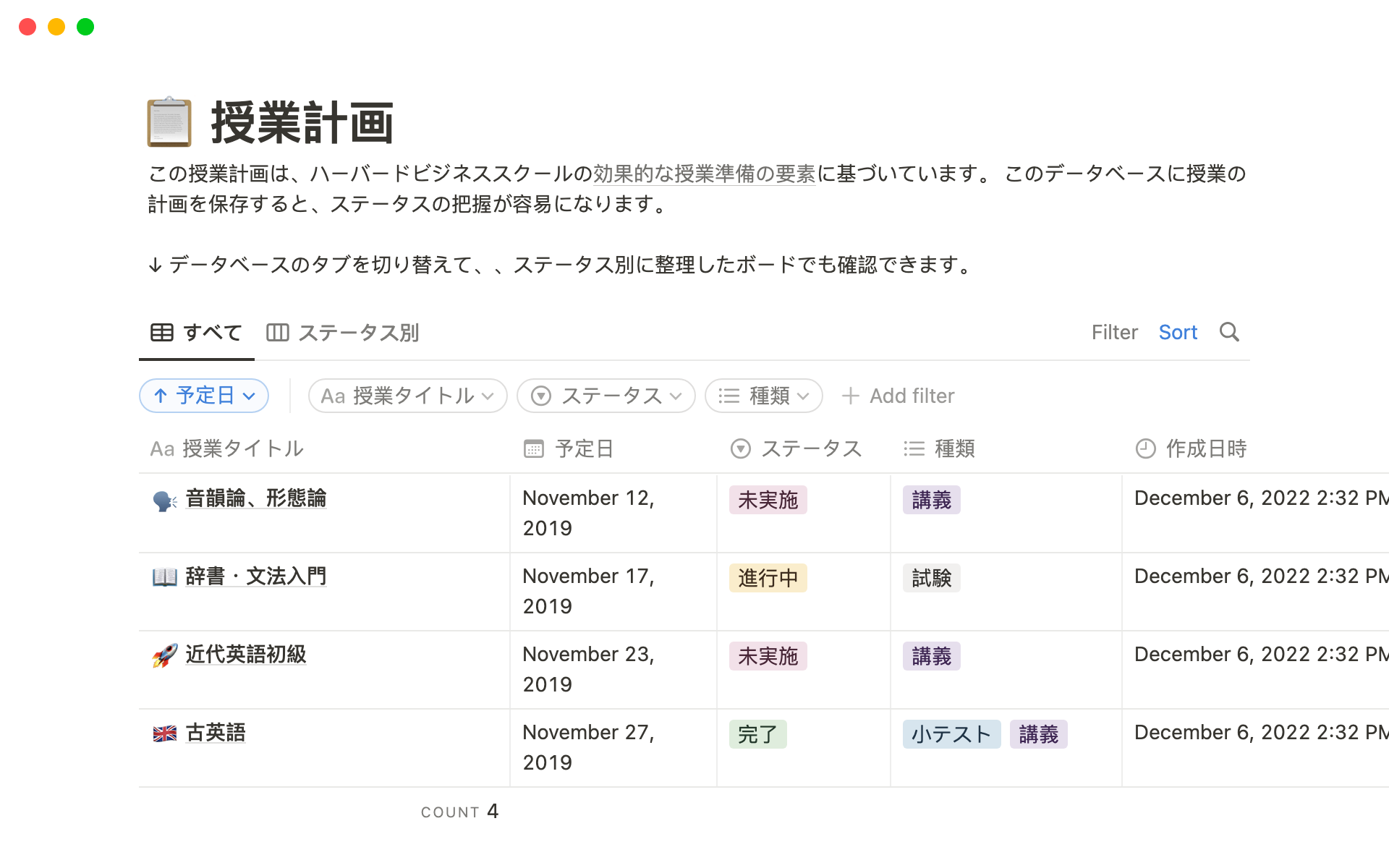Expand the 授業タイトル filter dropdown
This screenshot has width=1389, height=868.
[x=407, y=396]
